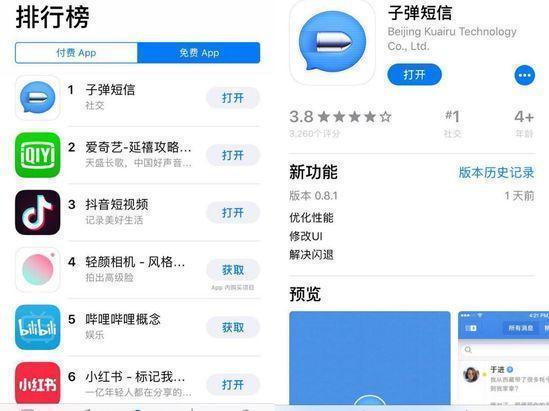
Task: View the 版本历史记录 link
Action: (496, 172)
